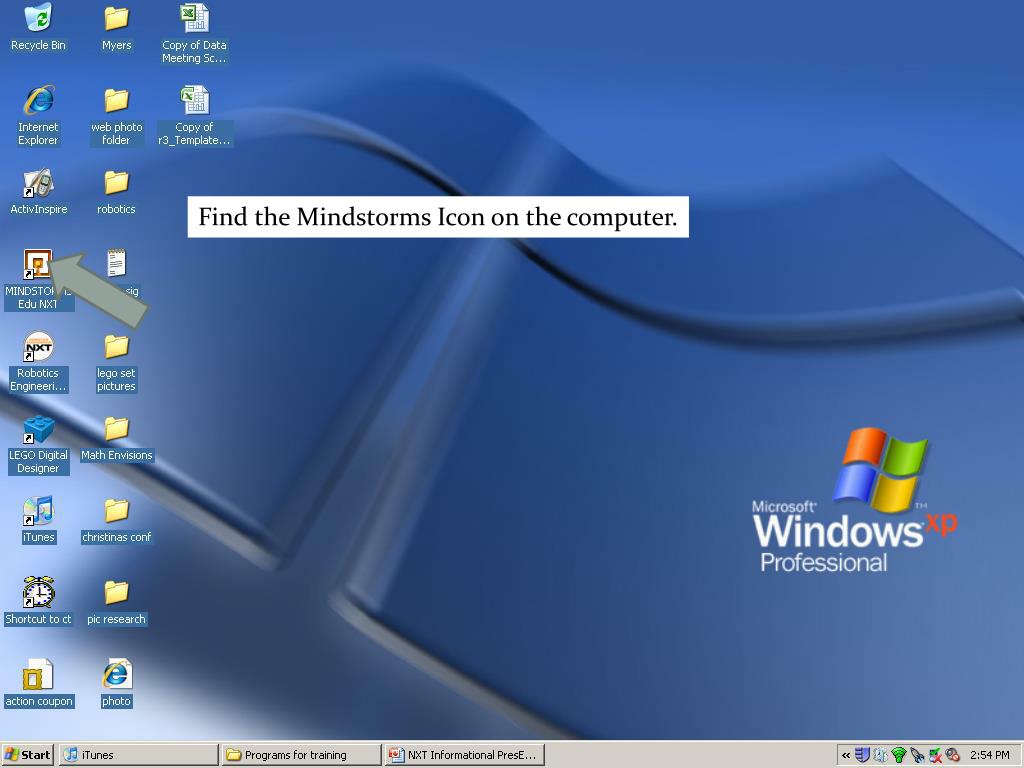Select the notepad text file icon
This screenshot has width=1024, height=768.
tap(116, 264)
